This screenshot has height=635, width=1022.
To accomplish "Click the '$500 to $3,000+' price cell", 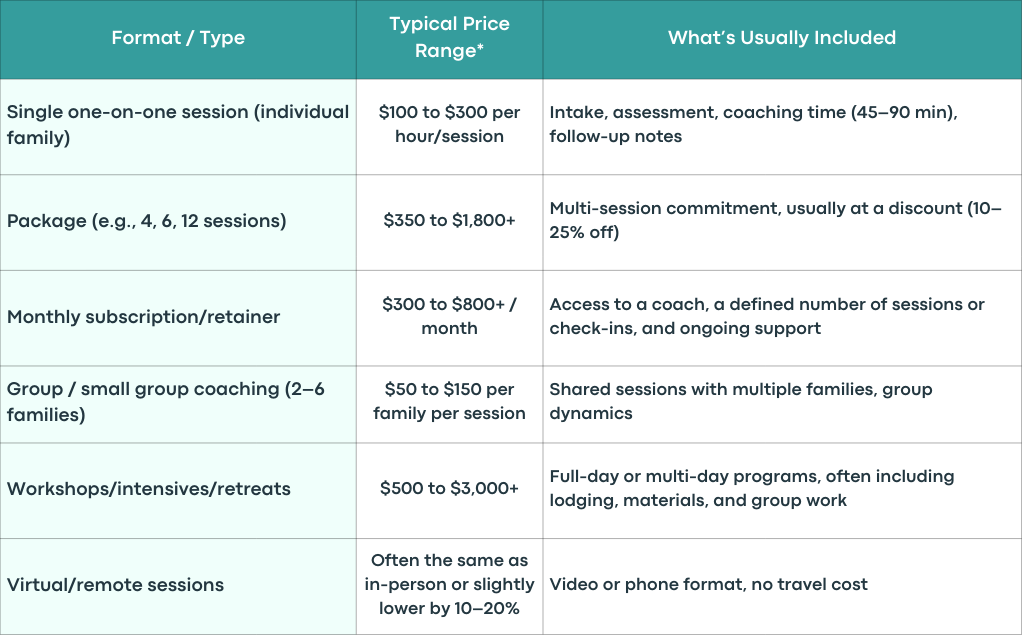I will [450, 491].
